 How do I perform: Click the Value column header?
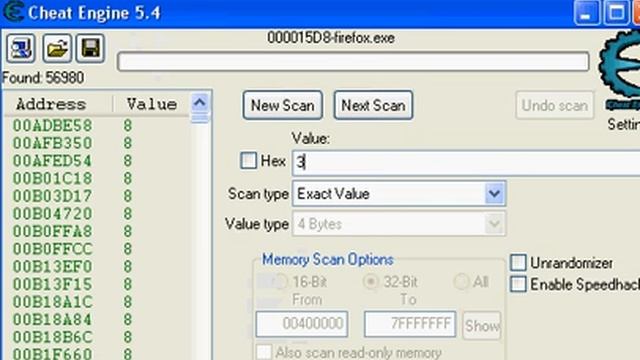click(x=152, y=104)
